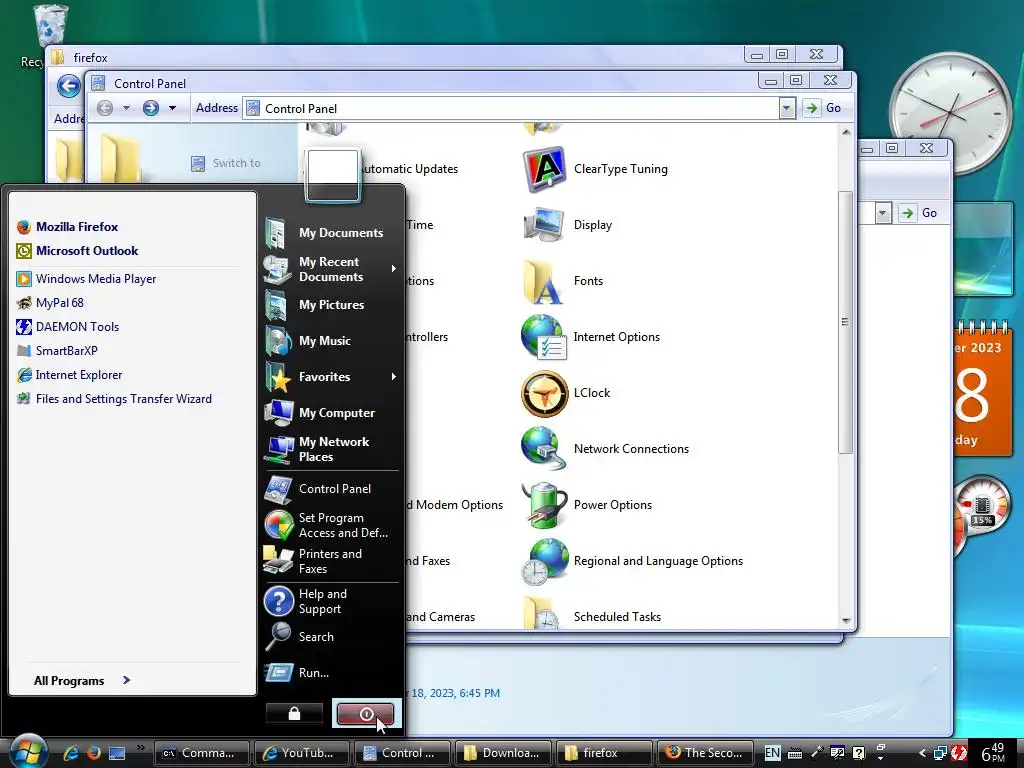Viewport: 1024px width, 768px height.
Task: Switch to YouTube taskbar window button
Action: tap(302, 753)
